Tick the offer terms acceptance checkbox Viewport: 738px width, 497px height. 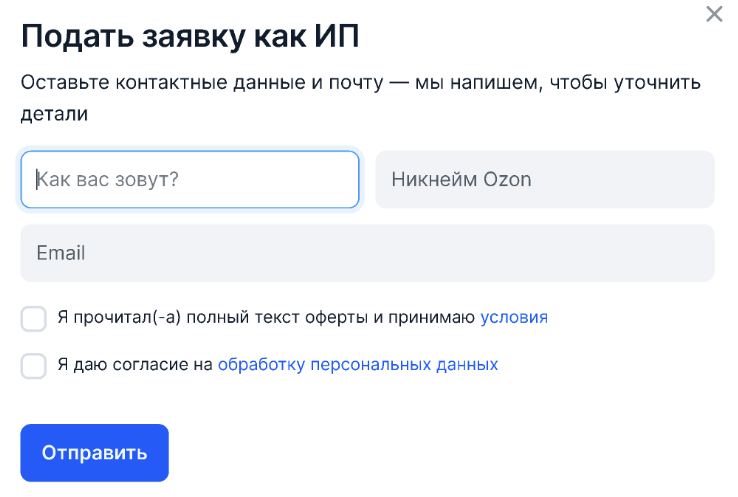coord(34,319)
